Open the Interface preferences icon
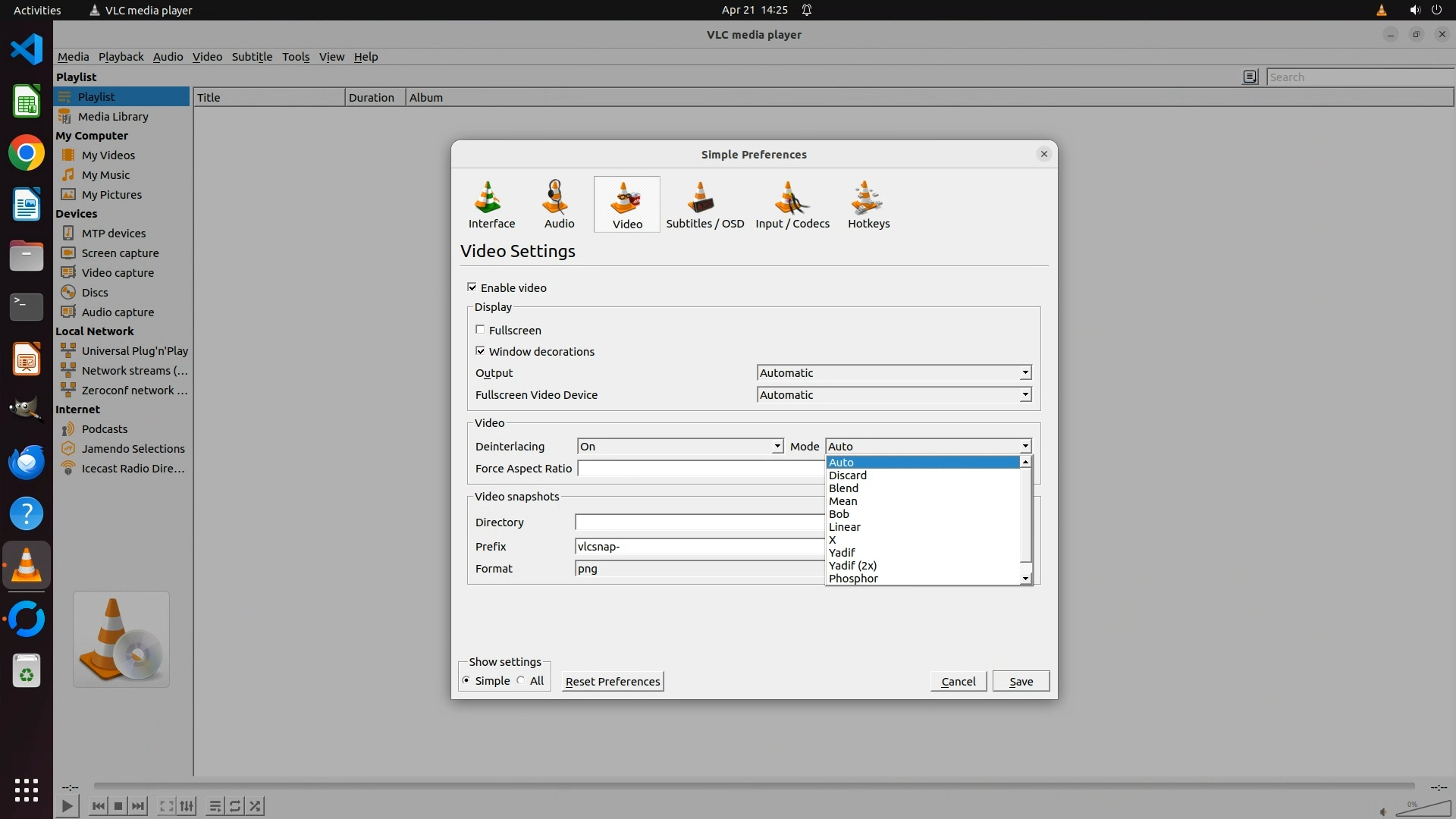Screen dimensions: 1456x819 point(491,203)
